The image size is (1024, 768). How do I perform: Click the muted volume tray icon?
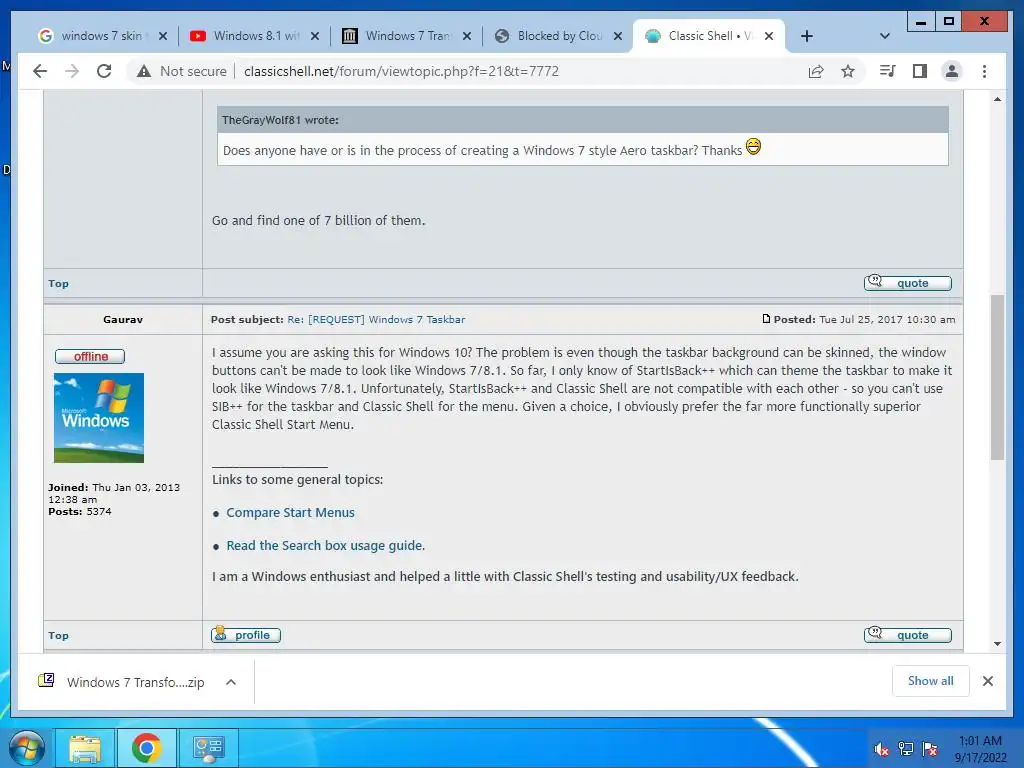click(x=882, y=749)
